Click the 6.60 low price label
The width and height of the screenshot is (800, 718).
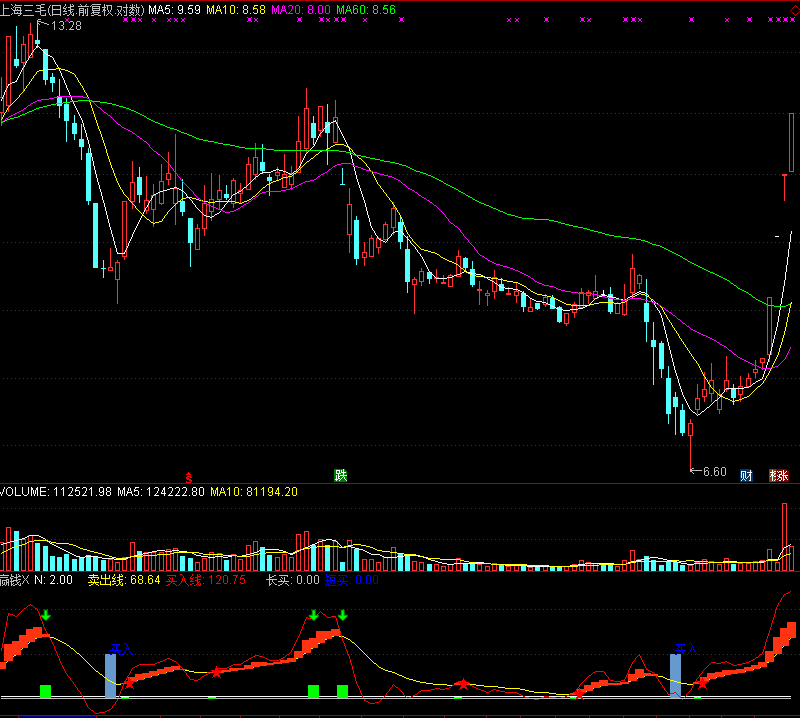[714, 471]
